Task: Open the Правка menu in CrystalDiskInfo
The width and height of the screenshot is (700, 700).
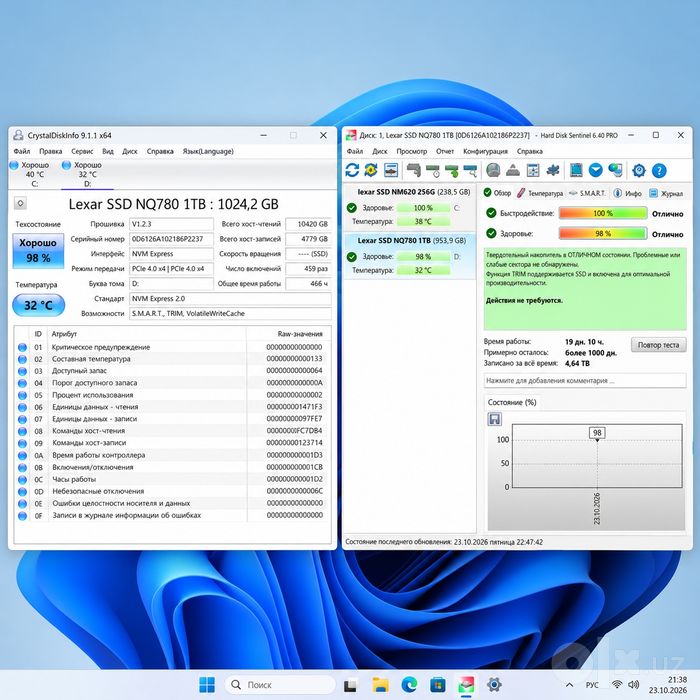Action: pyautogui.click(x=50, y=151)
